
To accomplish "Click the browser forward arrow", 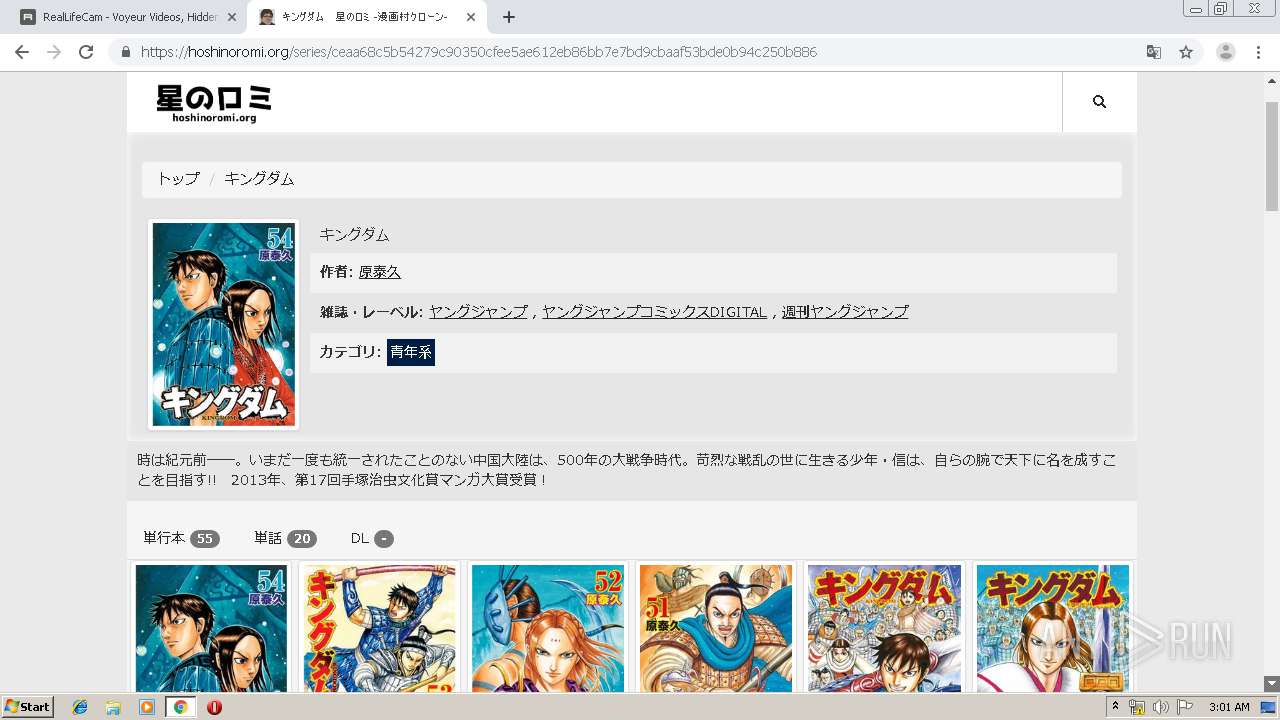I will (54, 52).
